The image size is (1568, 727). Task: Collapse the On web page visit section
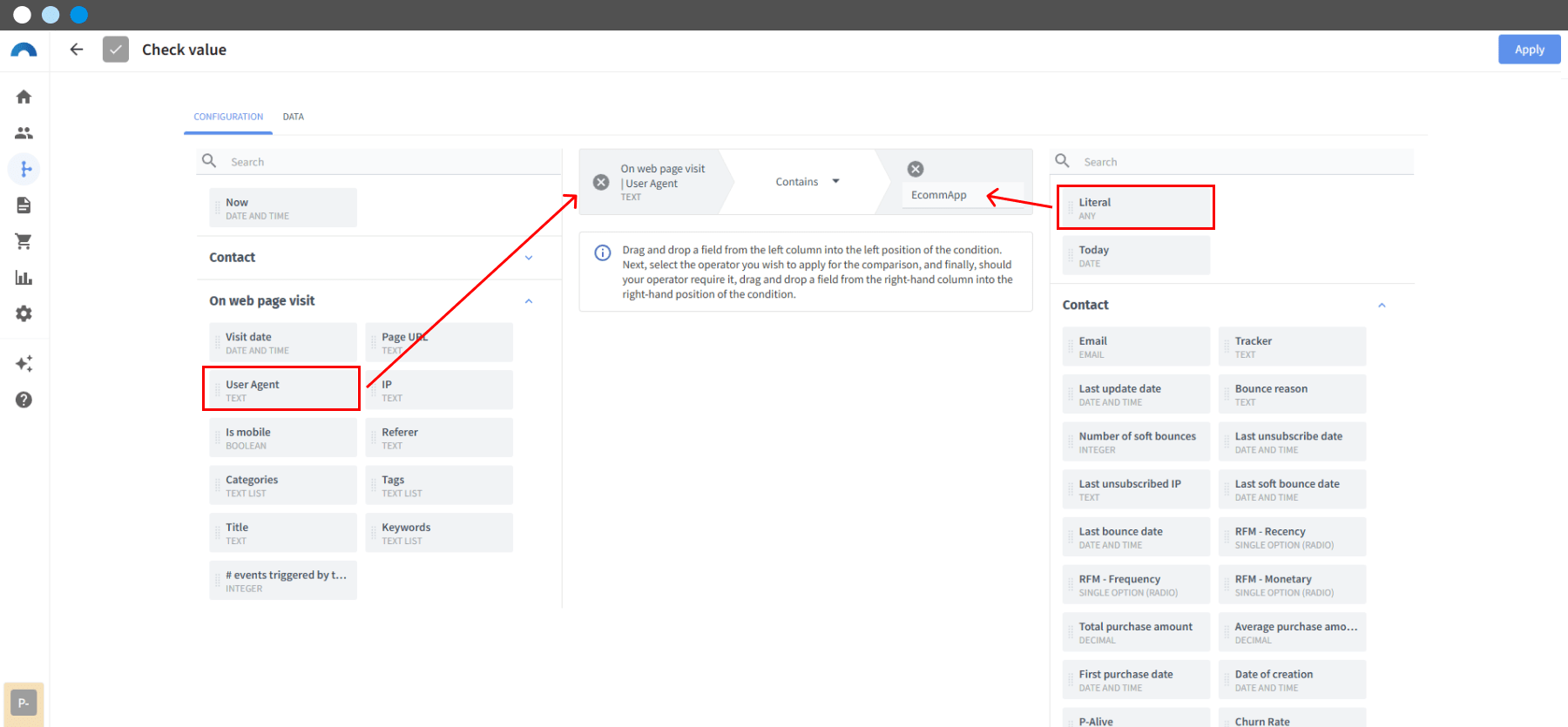pos(529,301)
